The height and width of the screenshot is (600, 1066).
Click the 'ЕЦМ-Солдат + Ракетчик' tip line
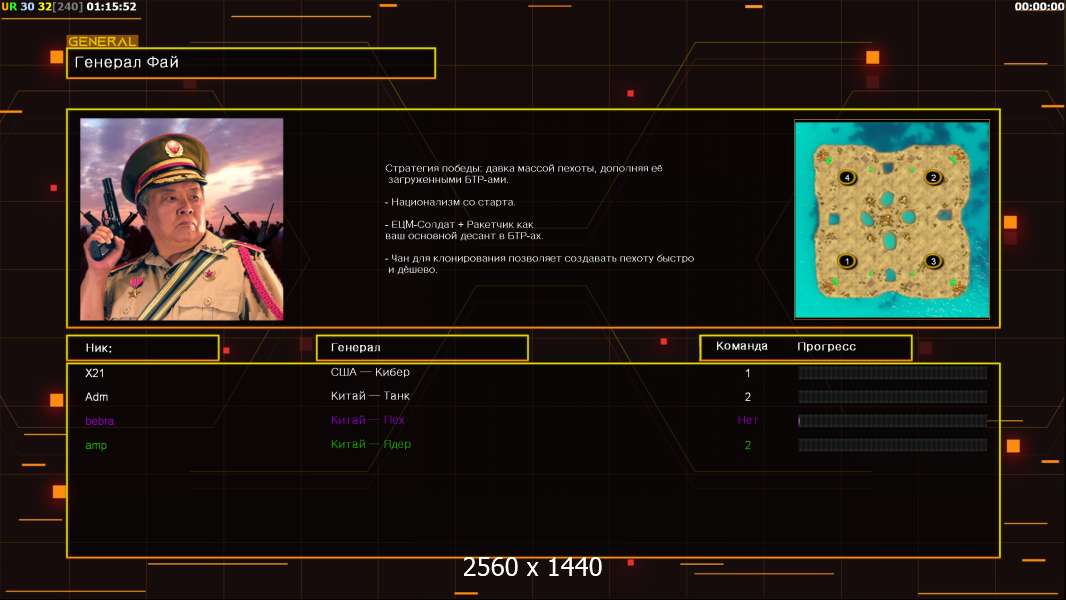(464, 230)
